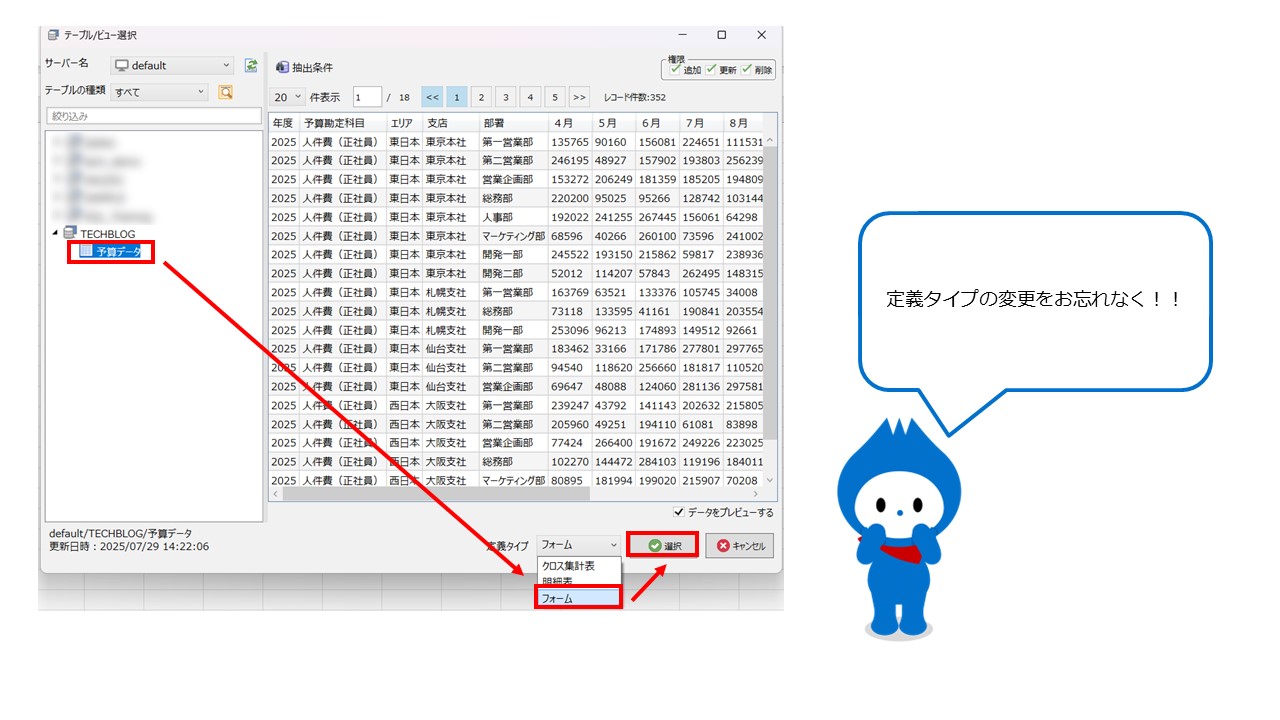Click the TECHBLOG database icon
The image size is (1280, 720).
[x=70, y=234]
